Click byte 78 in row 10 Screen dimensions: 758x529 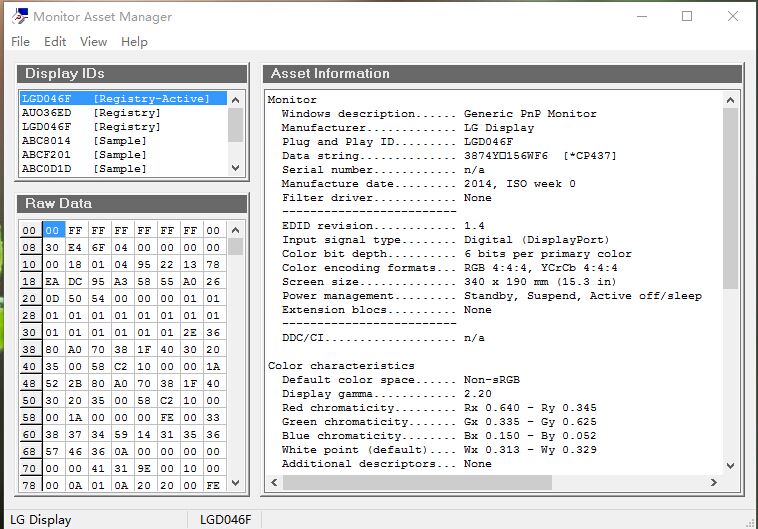(213, 264)
